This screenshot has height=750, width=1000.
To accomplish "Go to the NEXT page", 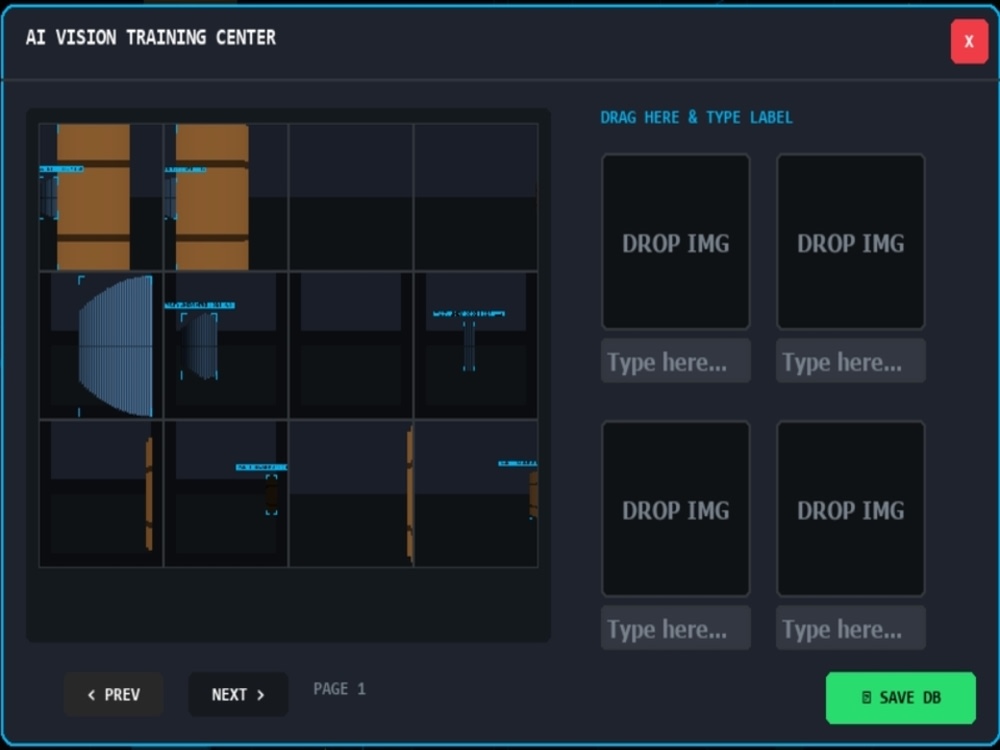I will tap(238, 695).
